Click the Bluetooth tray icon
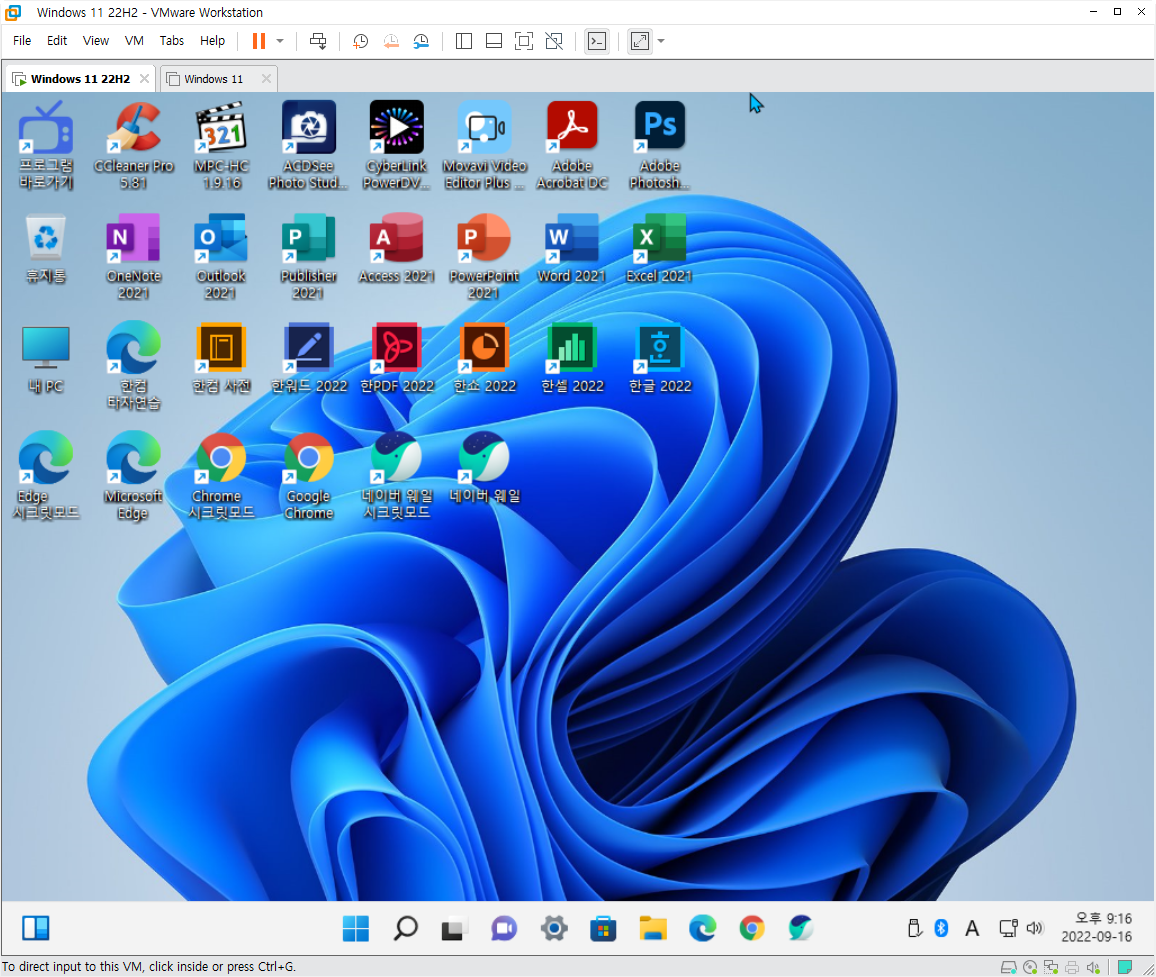 941,928
